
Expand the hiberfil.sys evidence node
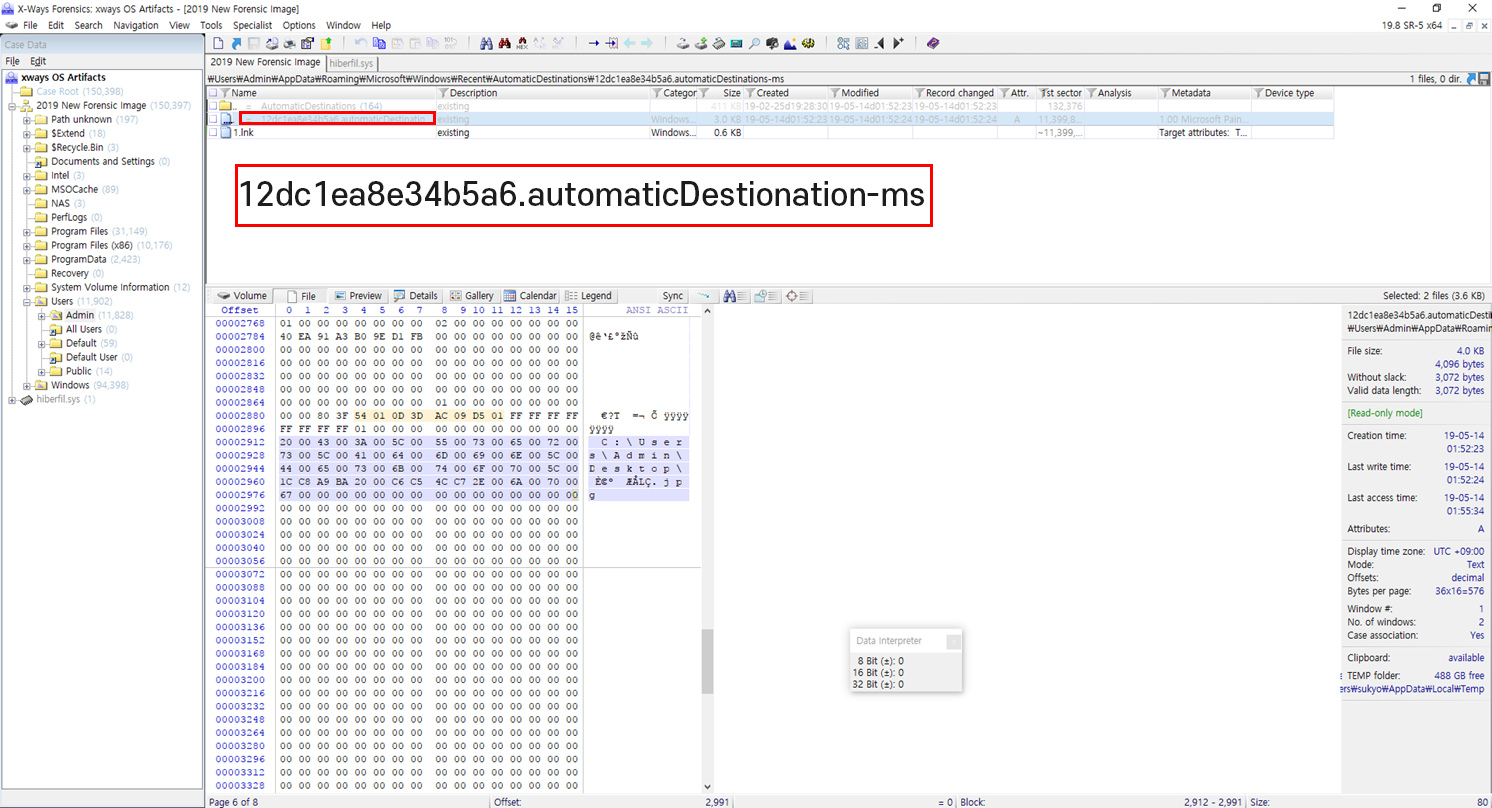[12, 399]
